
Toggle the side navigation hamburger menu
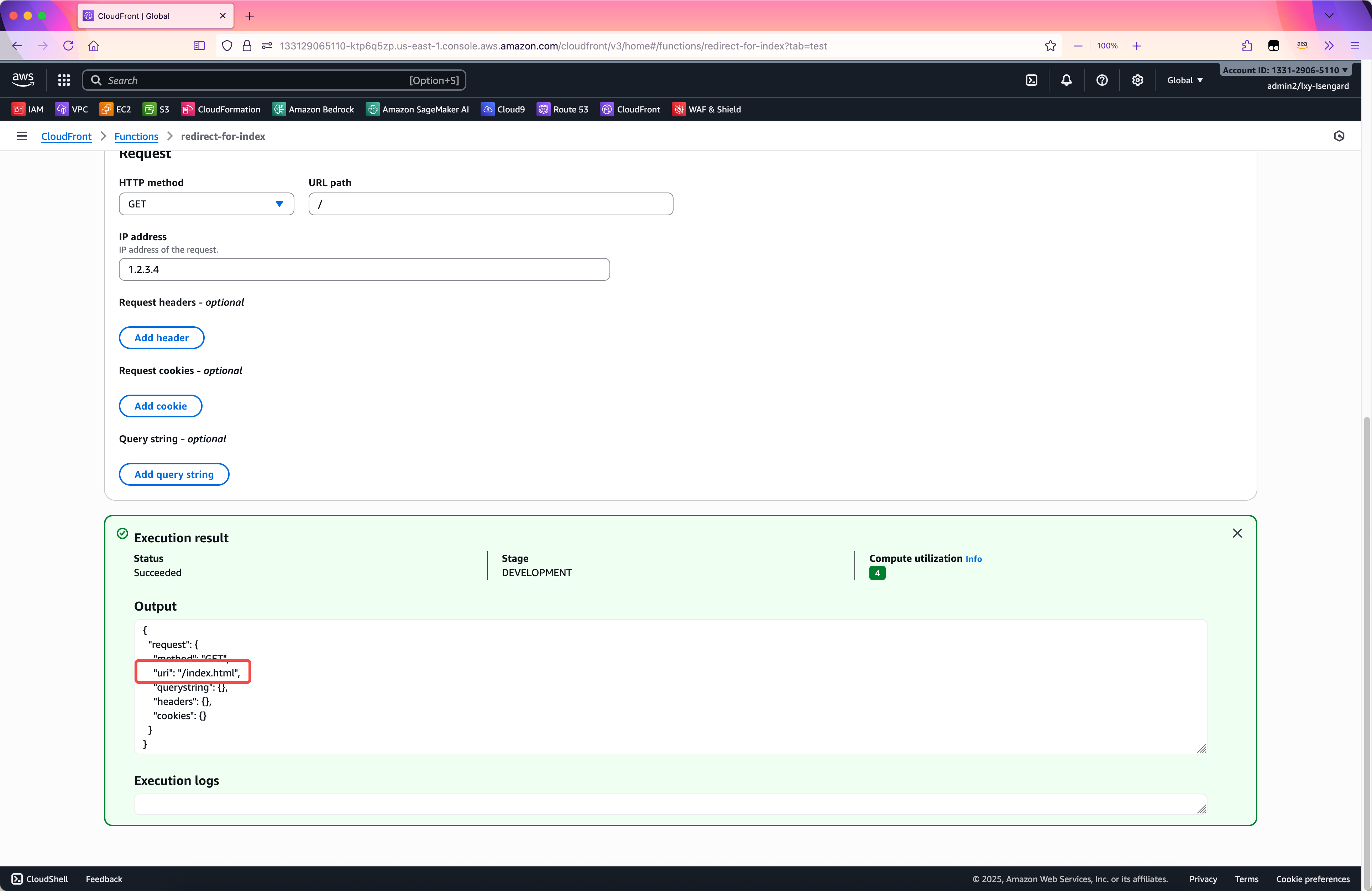[22, 136]
